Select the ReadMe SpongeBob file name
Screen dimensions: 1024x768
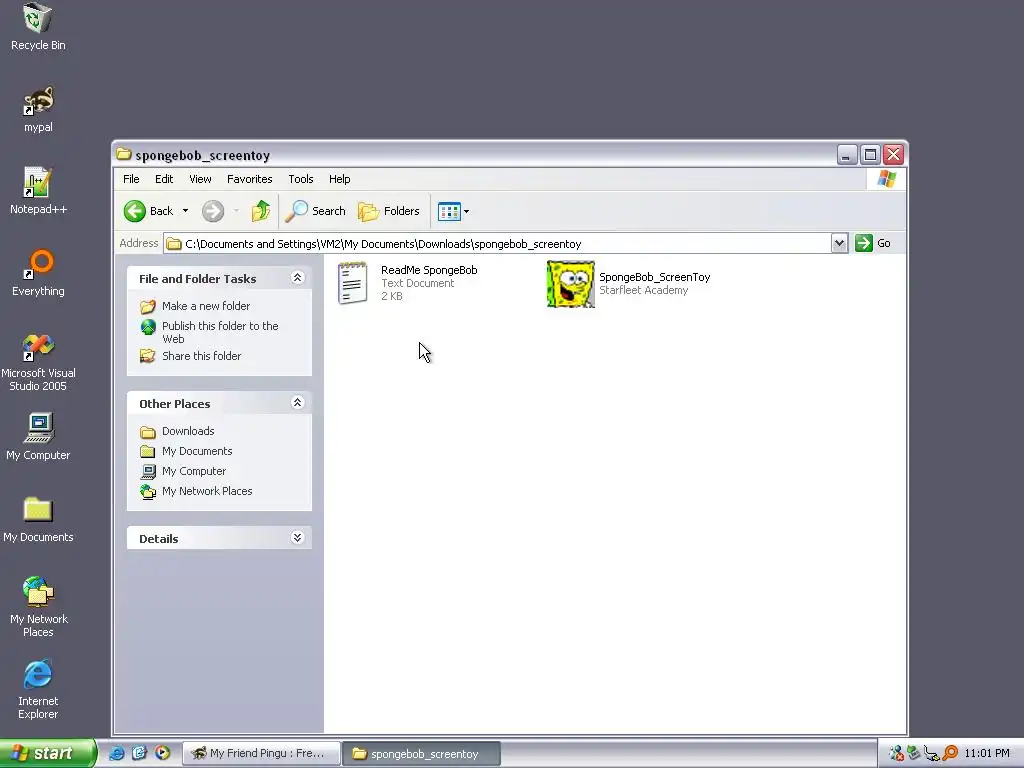click(x=429, y=270)
